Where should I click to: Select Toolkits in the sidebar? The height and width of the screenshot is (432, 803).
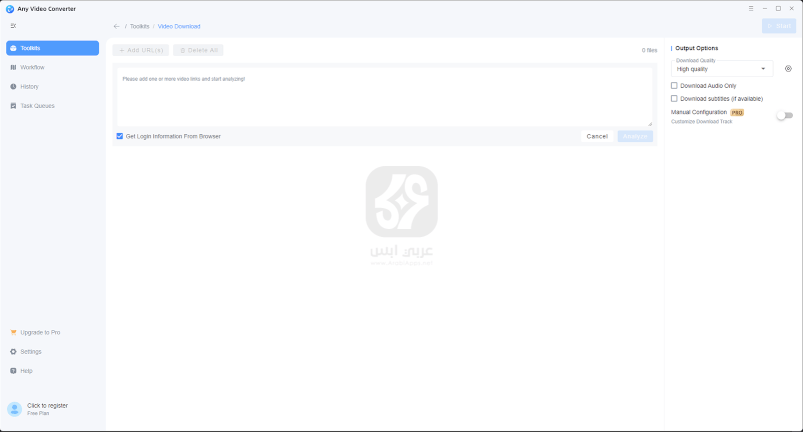click(x=52, y=48)
